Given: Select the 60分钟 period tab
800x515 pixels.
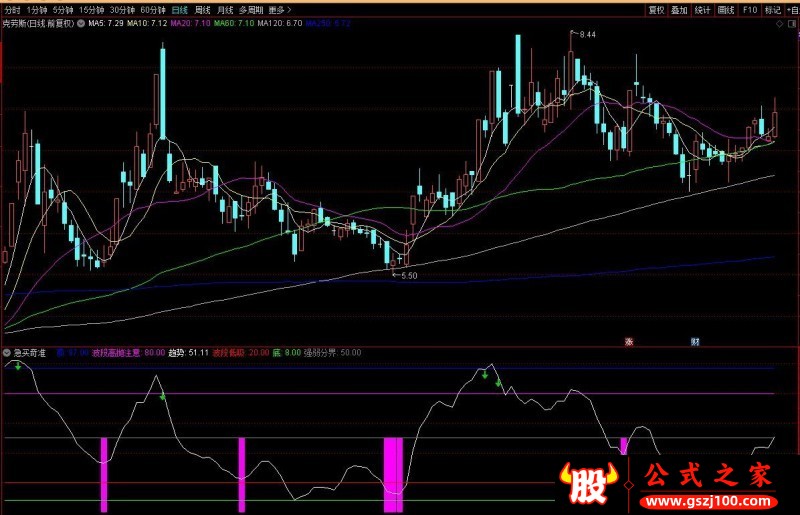Looking at the screenshot, I should pyautogui.click(x=152, y=8).
